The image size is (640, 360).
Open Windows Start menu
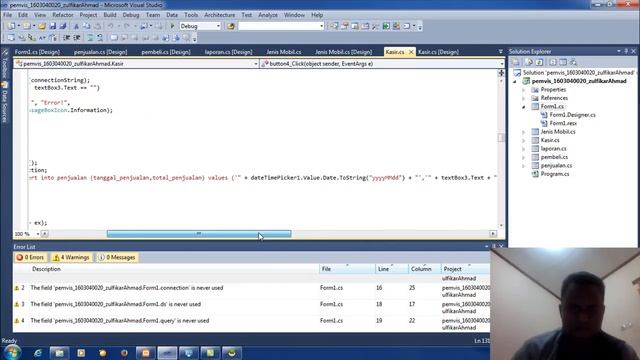tap(13, 352)
